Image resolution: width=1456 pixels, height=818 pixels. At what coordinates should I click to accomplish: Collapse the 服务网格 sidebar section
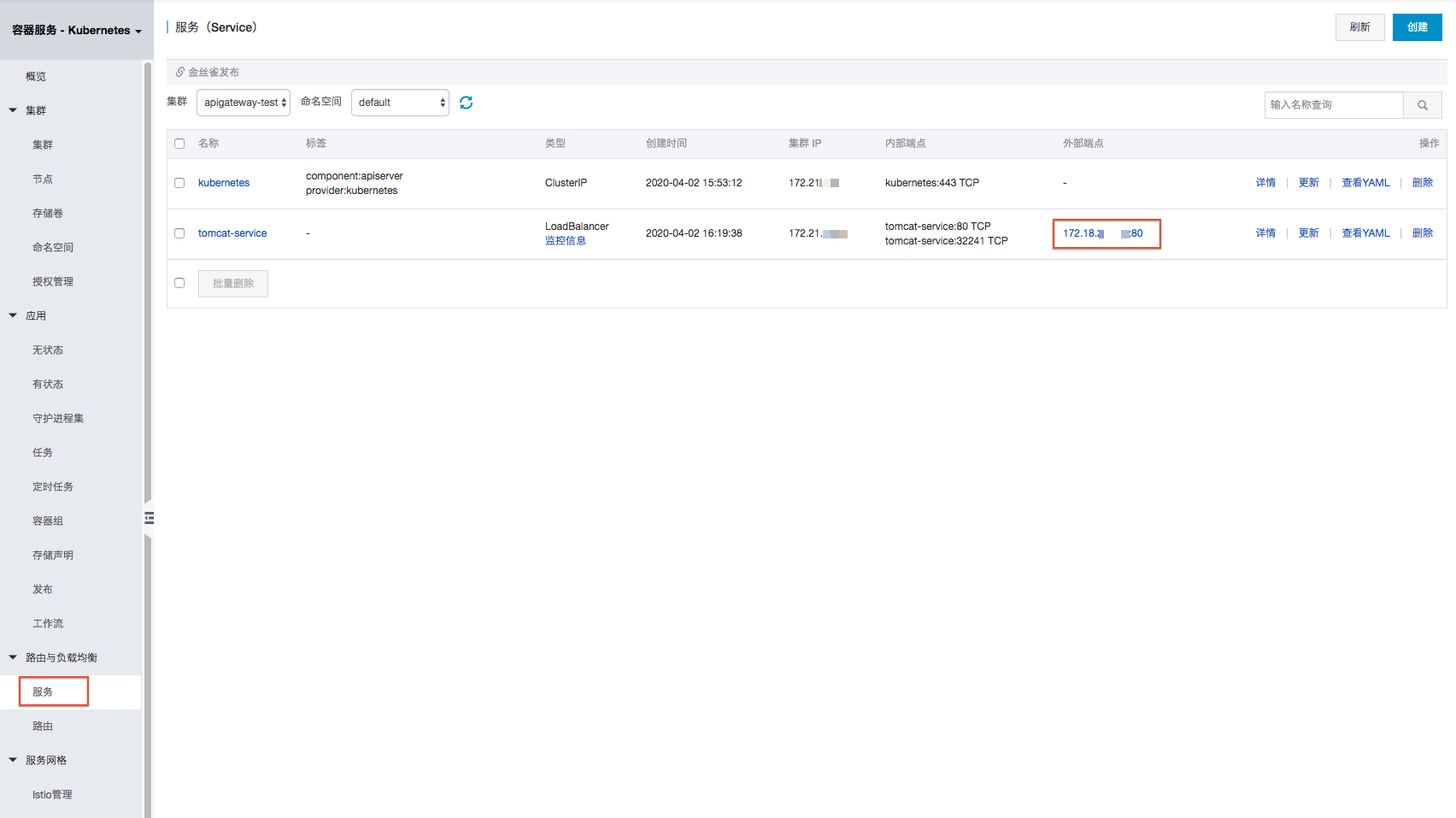tap(13, 760)
